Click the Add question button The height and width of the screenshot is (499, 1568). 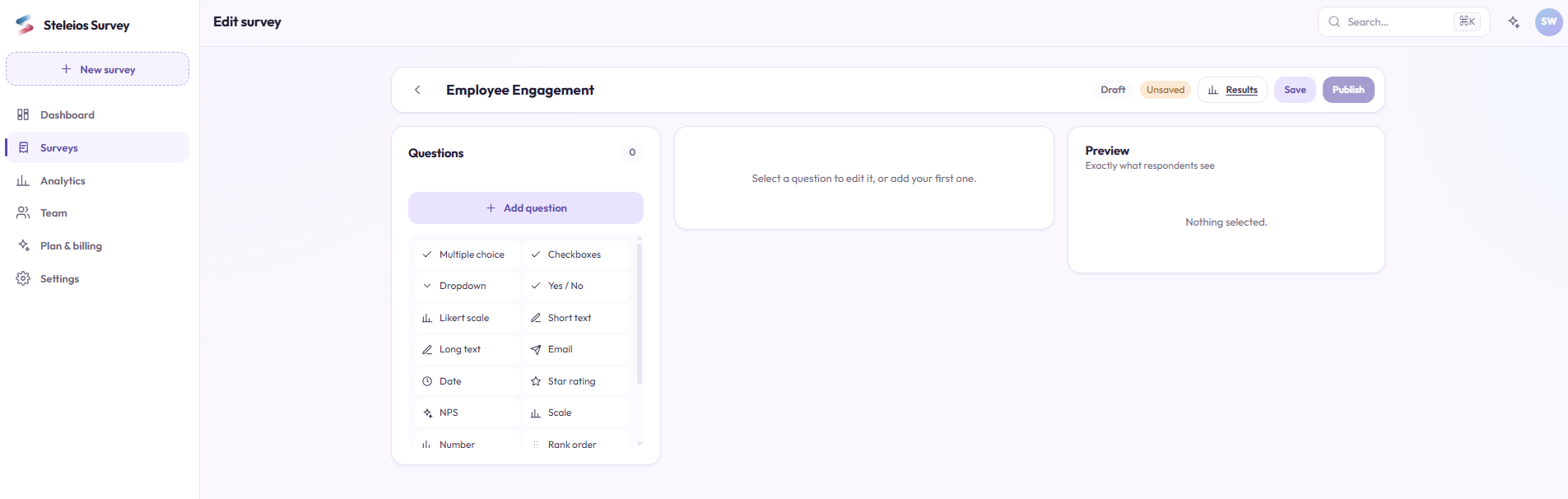526,208
